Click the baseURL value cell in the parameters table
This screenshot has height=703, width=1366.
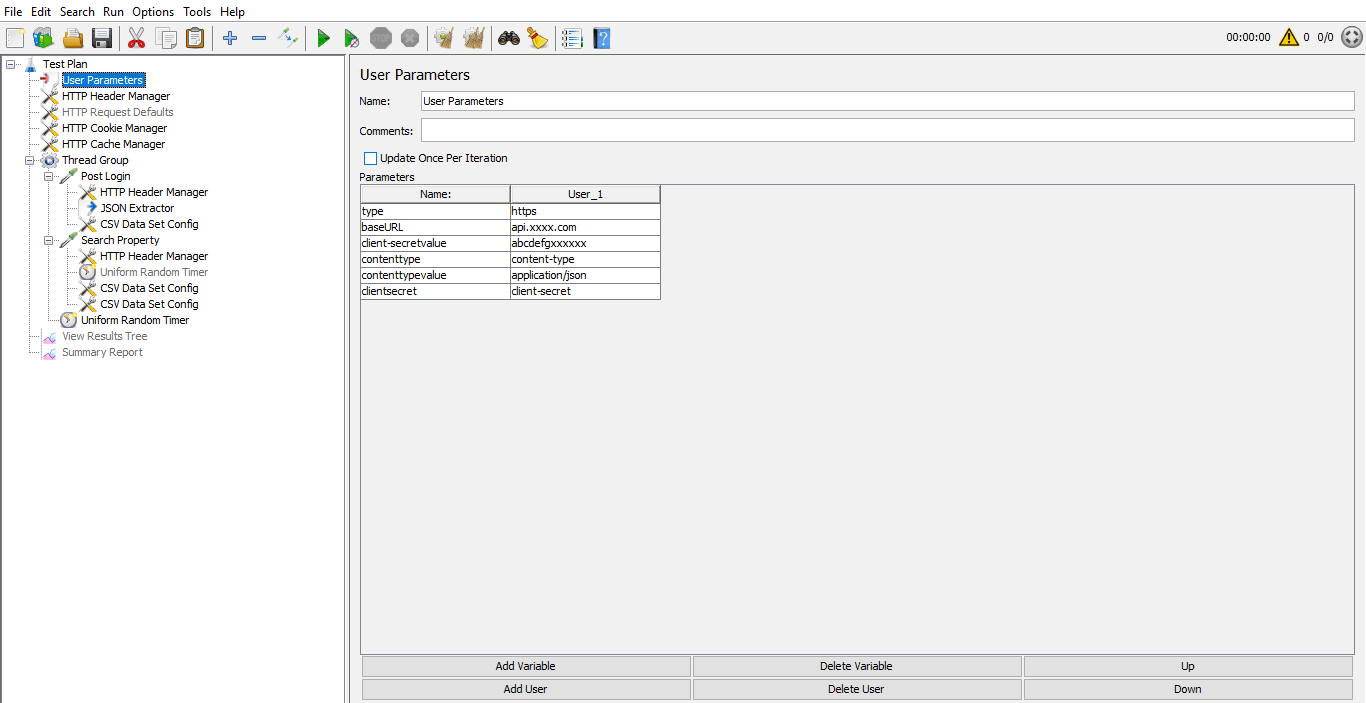coord(584,226)
